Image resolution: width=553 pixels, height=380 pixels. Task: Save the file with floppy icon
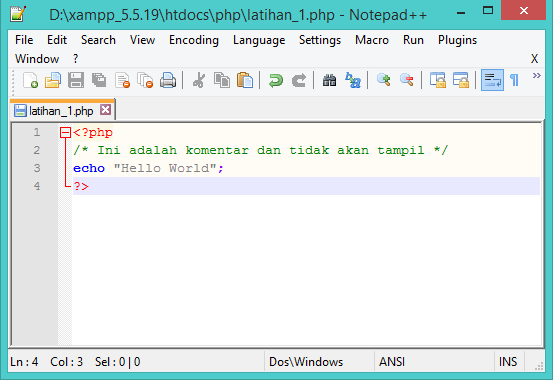click(76, 80)
